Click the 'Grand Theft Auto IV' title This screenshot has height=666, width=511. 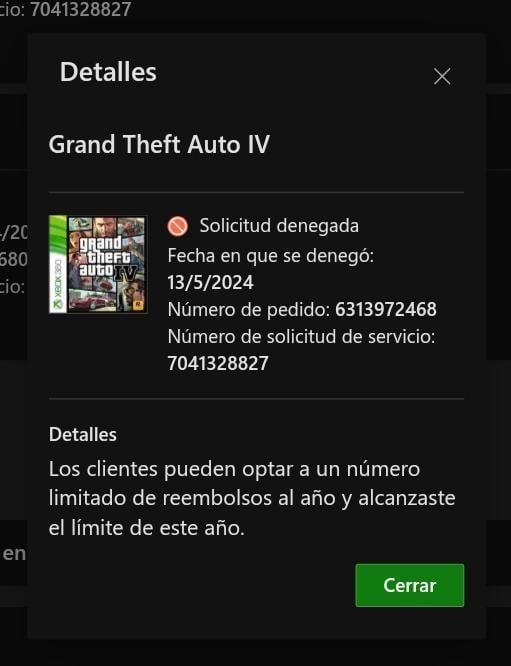tap(159, 144)
